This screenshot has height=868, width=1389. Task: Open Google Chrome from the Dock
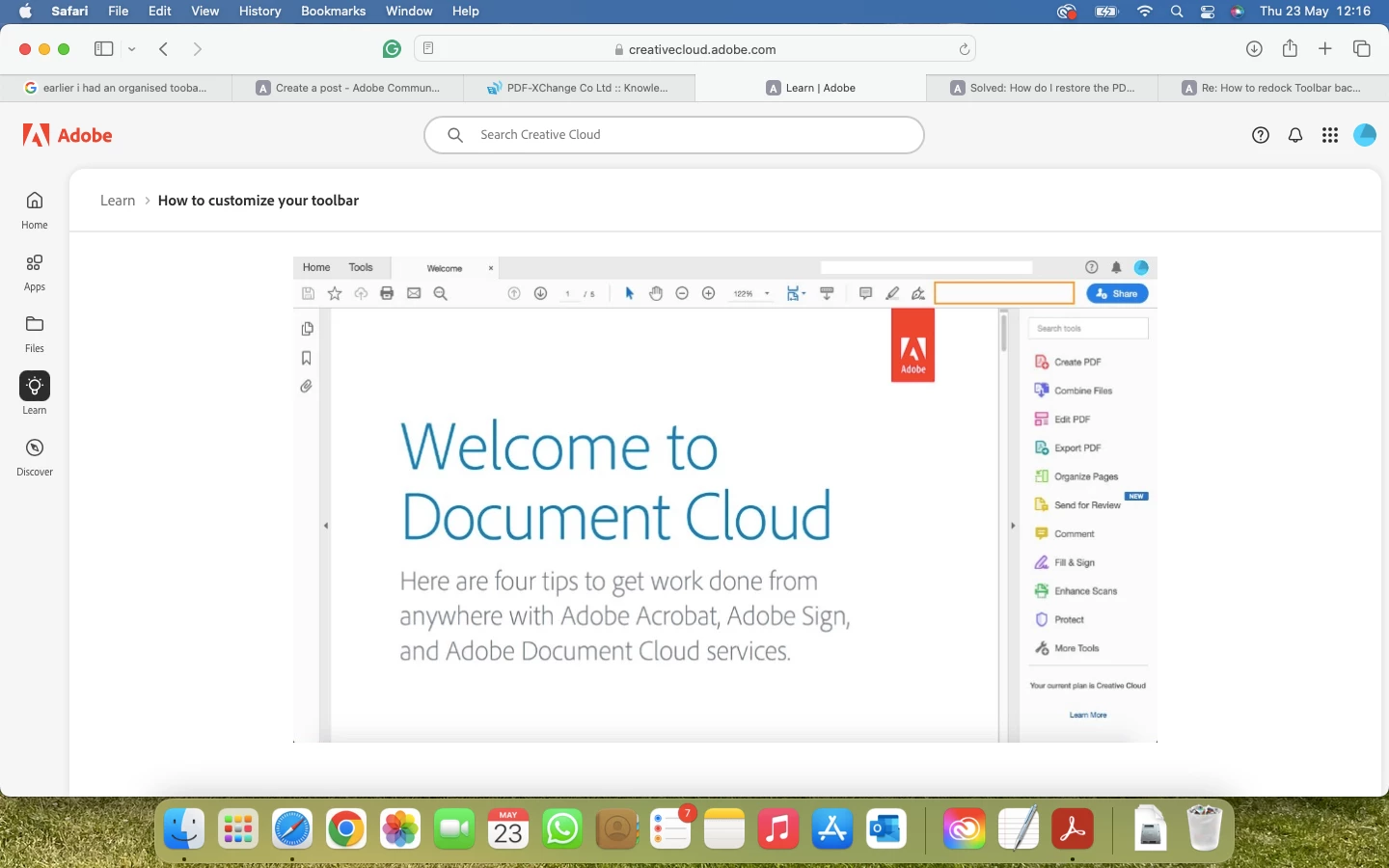[x=346, y=827]
